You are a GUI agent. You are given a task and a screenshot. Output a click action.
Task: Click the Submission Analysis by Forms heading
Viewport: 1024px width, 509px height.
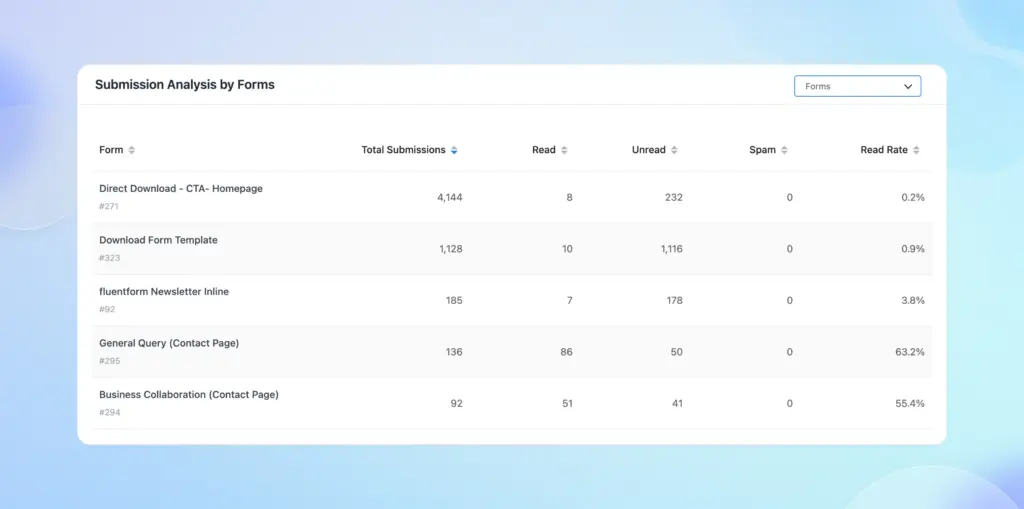click(185, 84)
